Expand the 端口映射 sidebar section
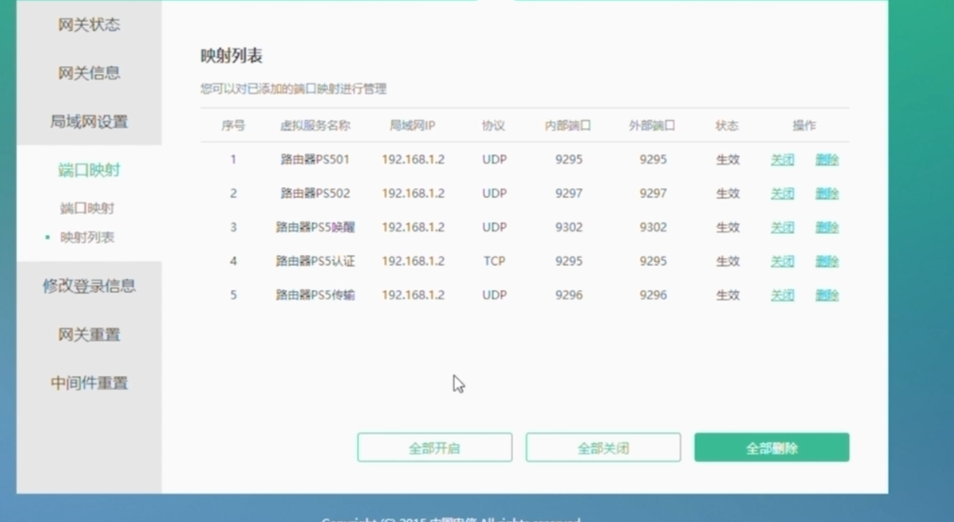 89,170
